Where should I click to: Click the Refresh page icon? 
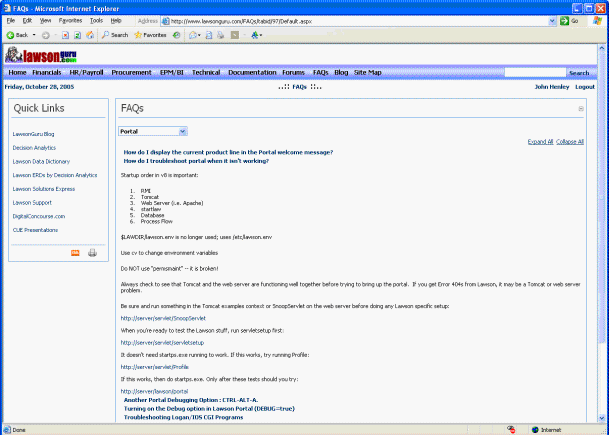point(77,35)
